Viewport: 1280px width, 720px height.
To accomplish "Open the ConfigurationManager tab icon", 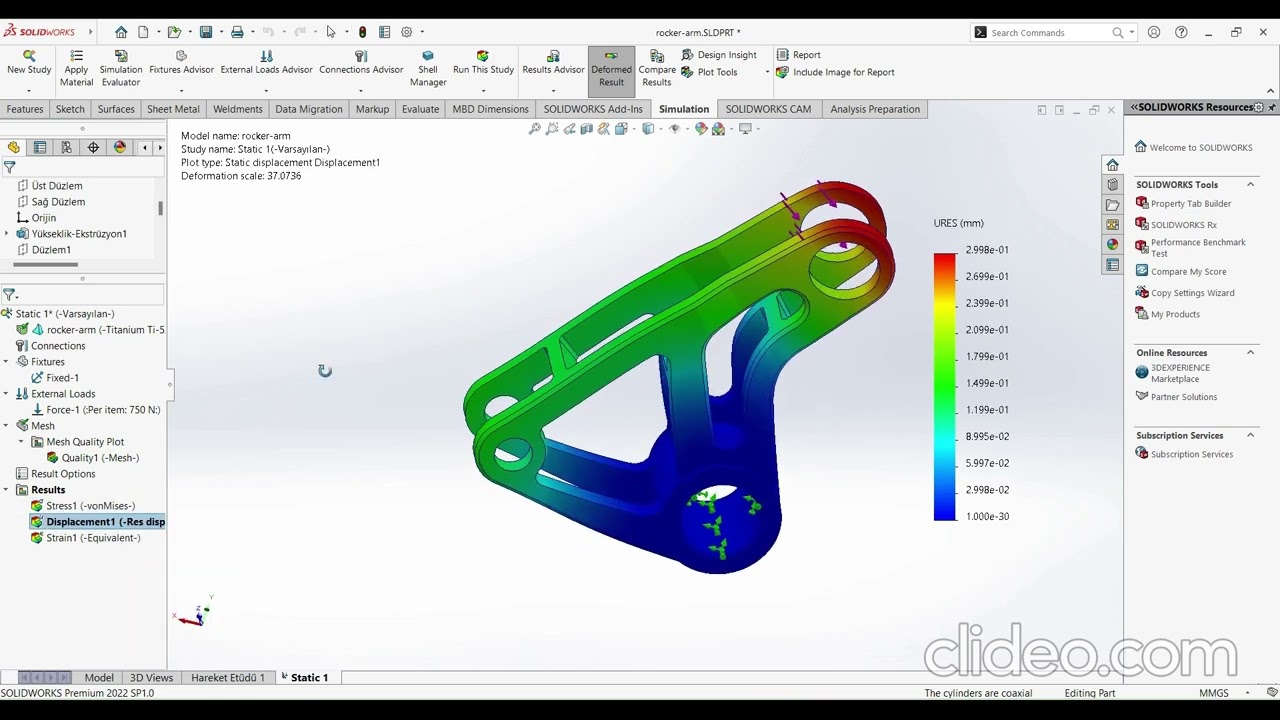I will tap(66, 147).
